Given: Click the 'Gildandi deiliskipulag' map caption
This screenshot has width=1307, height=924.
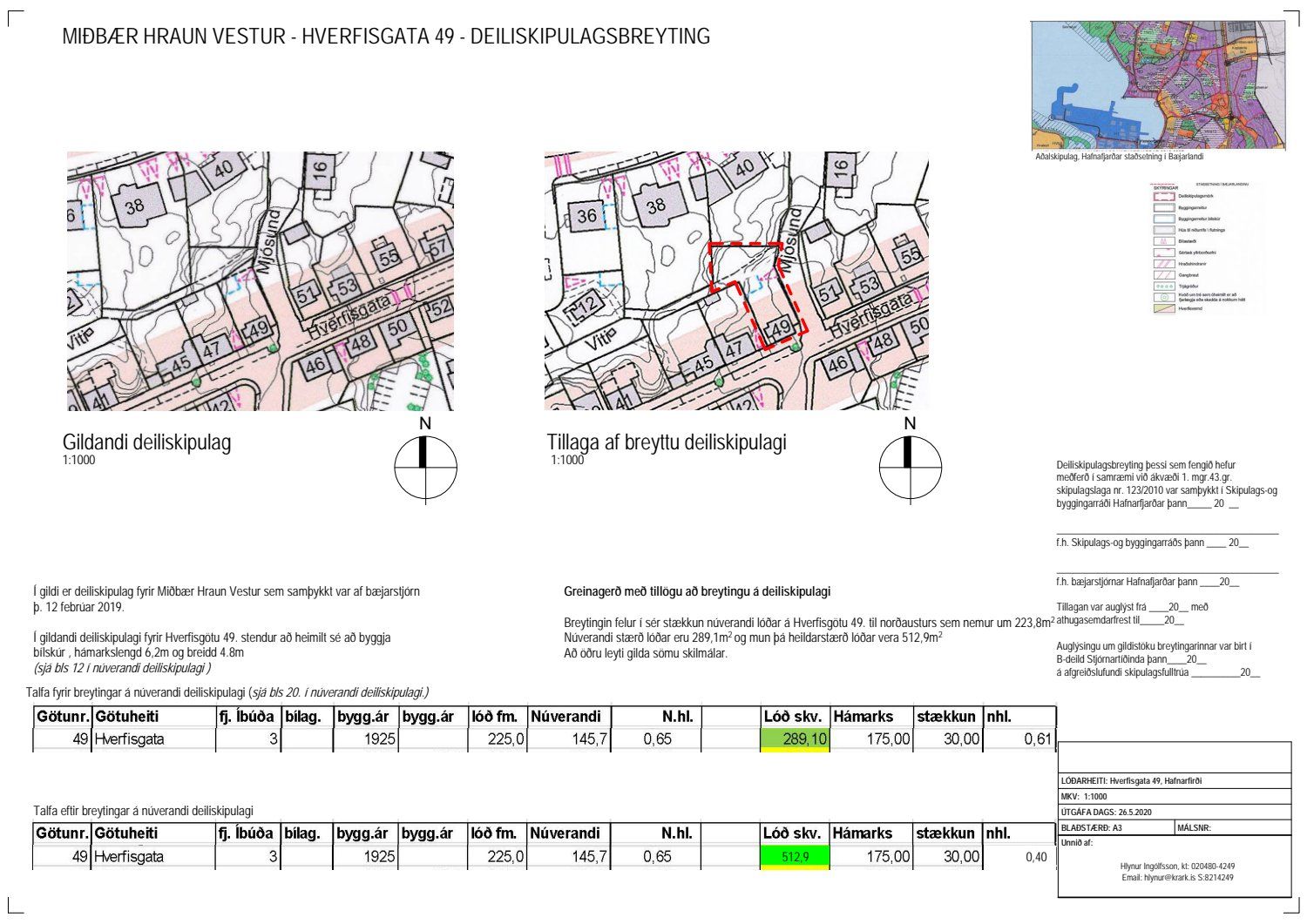Looking at the screenshot, I should (x=146, y=442).
